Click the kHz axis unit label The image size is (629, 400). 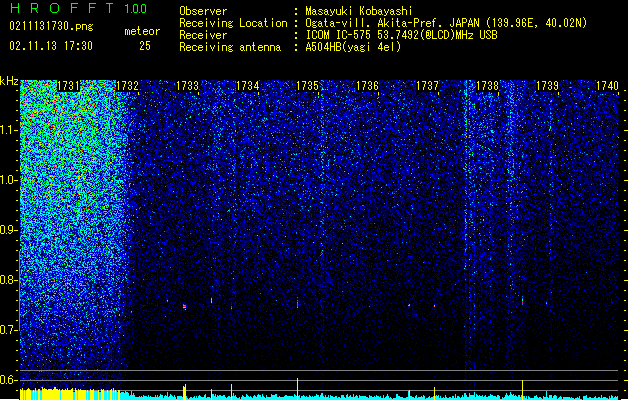click(9, 81)
